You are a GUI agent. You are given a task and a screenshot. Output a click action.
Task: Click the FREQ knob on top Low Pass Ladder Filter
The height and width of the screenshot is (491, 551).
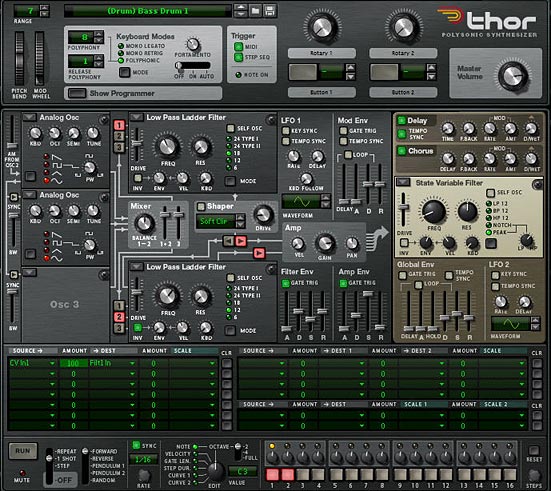[167, 147]
